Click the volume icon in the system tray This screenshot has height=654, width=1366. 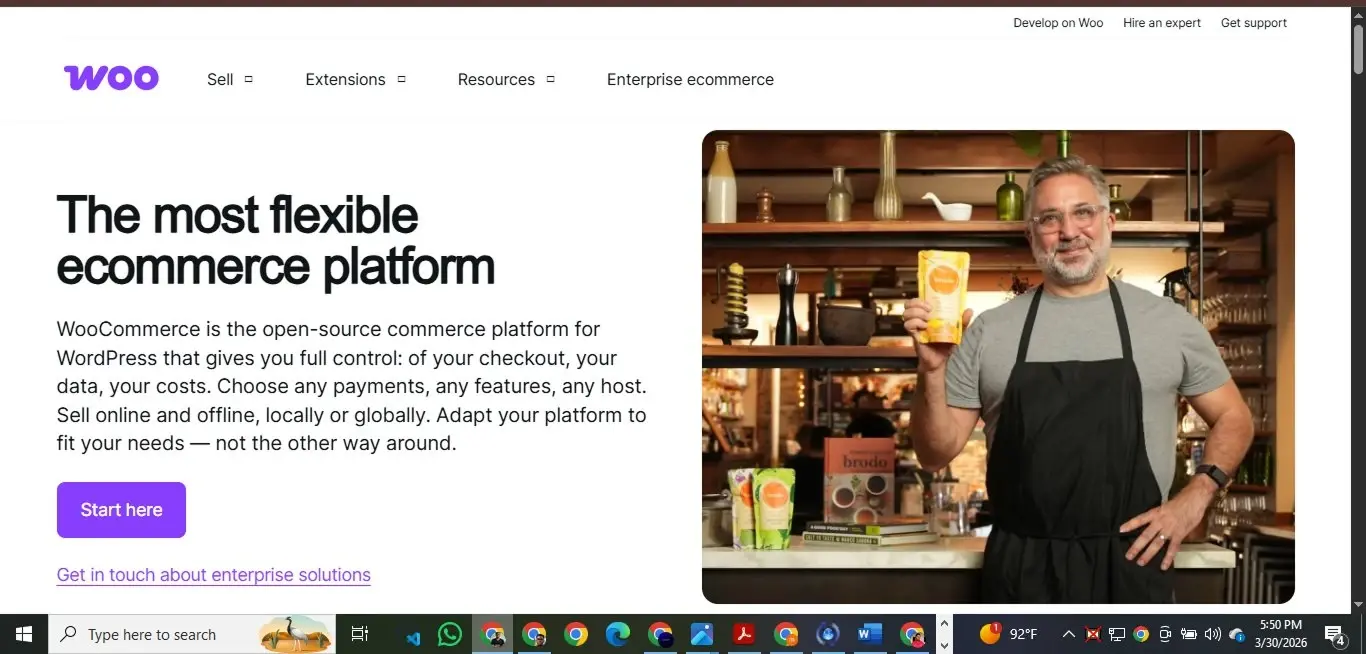coord(1212,633)
